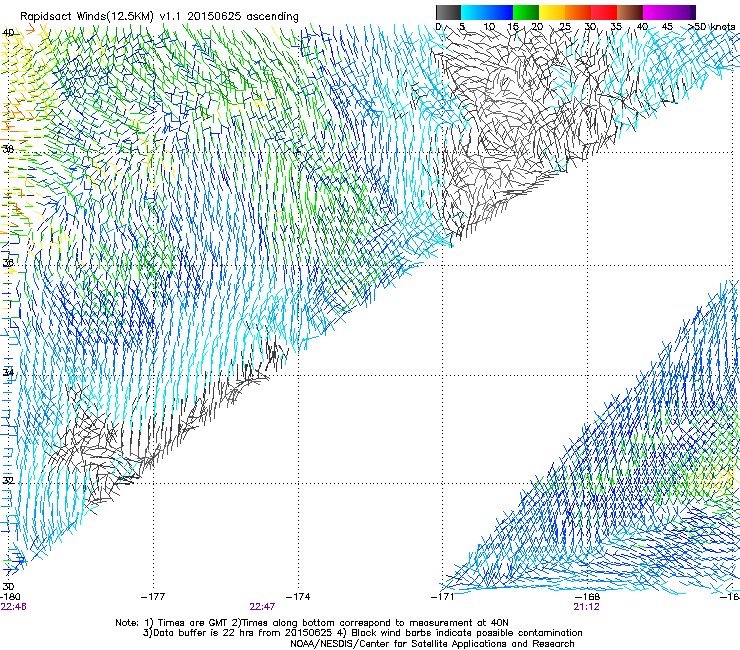Click the latitude label '34'

[x=8, y=372]
